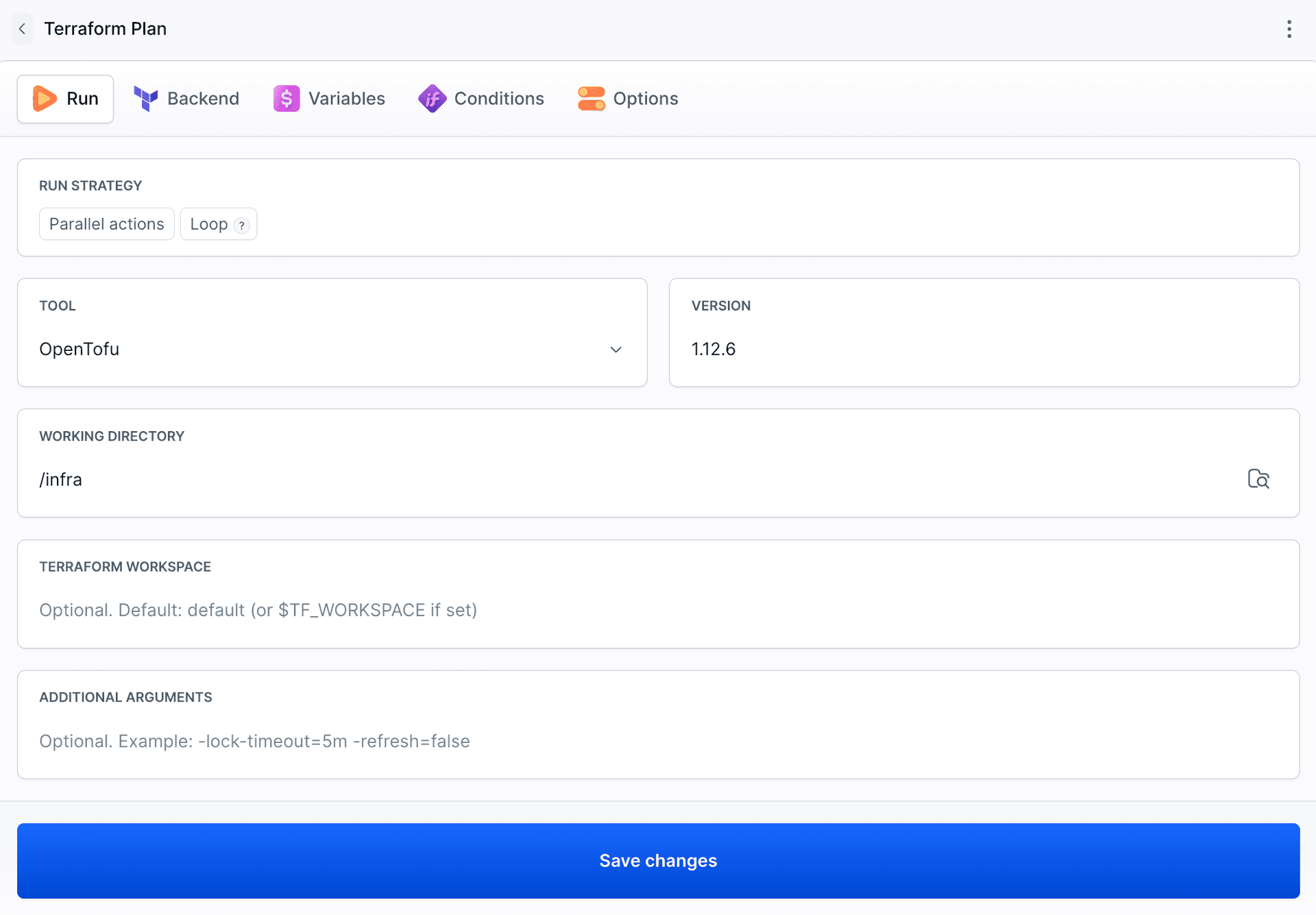Open the three-dot more options menu

1289,29
